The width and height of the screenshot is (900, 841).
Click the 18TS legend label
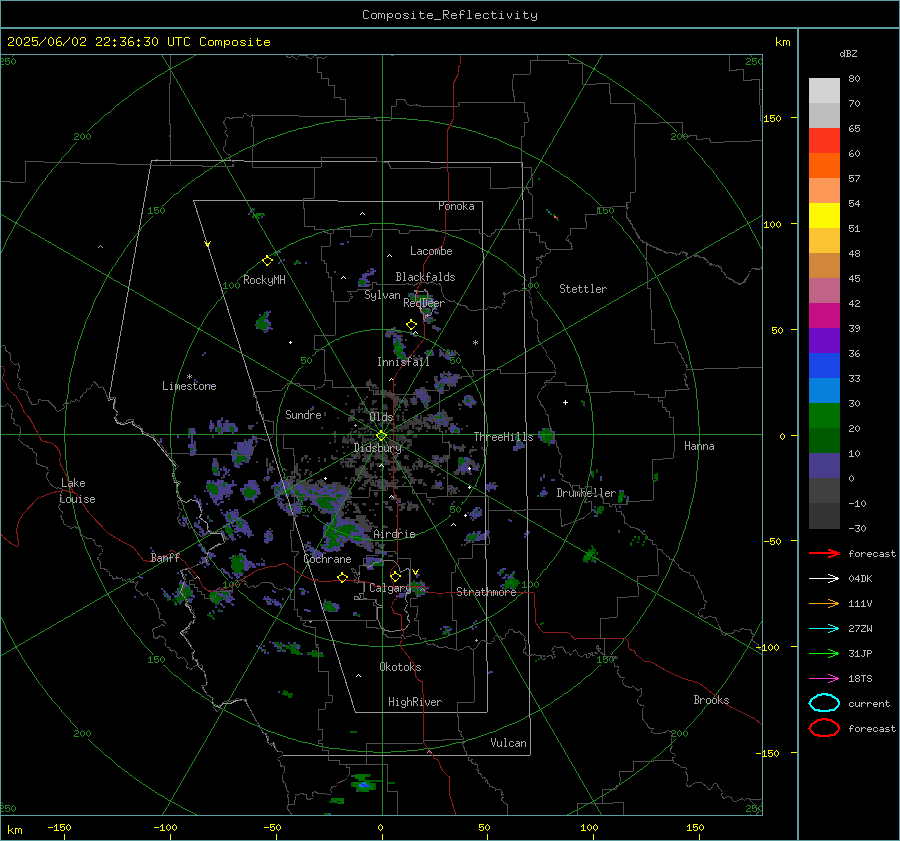[860, 679]
